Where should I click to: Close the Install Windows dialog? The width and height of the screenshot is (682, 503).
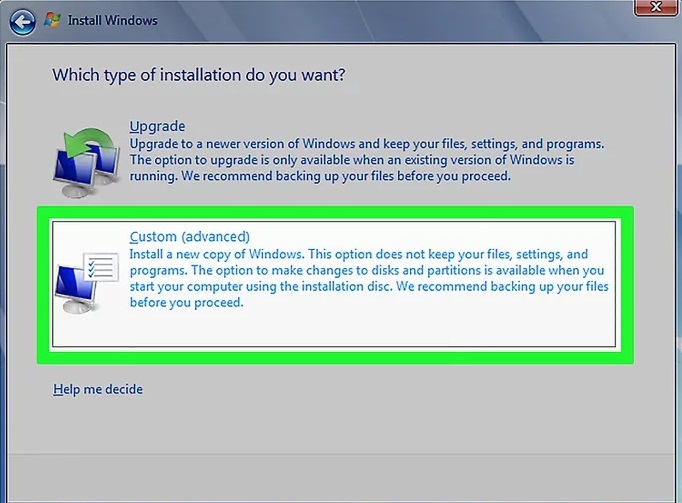[x=655, y=7]
